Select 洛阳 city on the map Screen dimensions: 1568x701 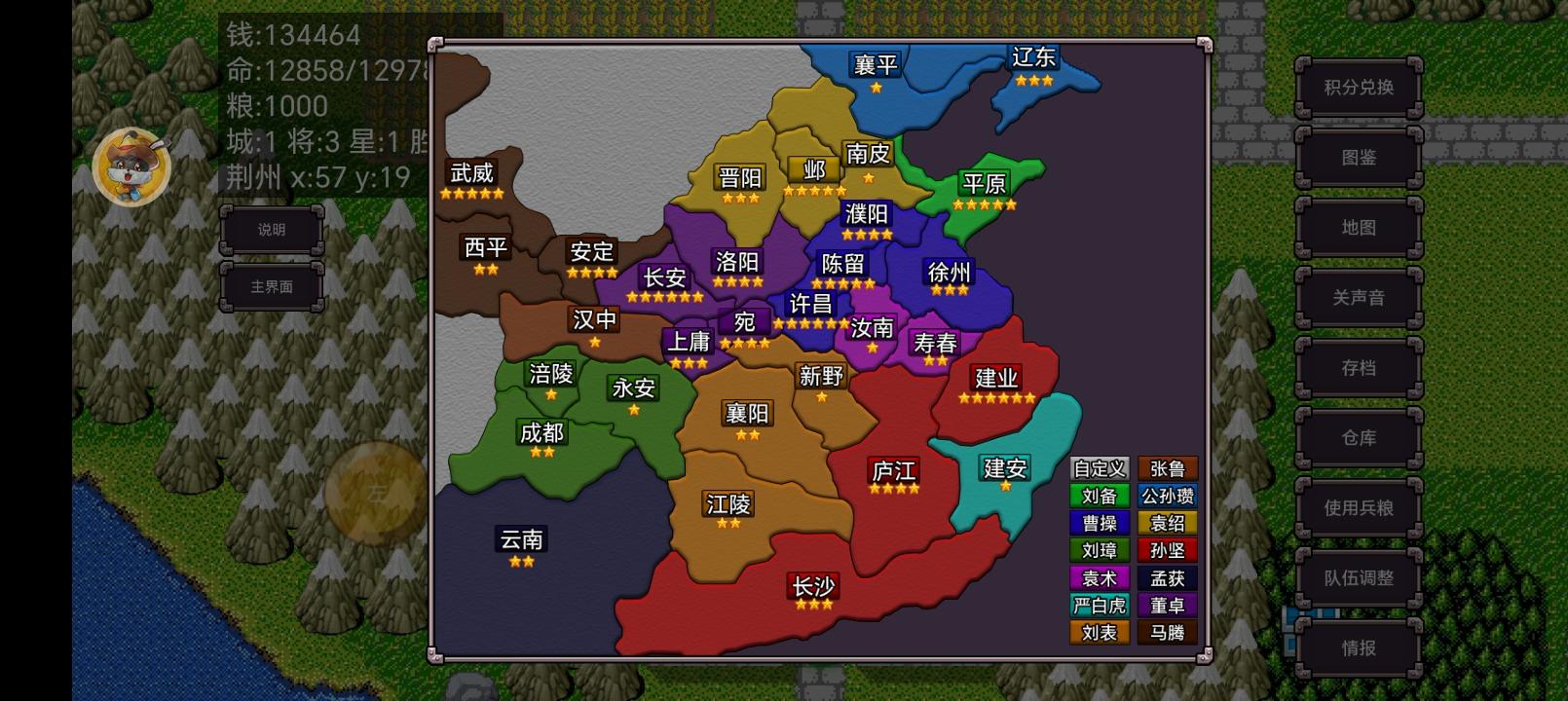point(737,262)
